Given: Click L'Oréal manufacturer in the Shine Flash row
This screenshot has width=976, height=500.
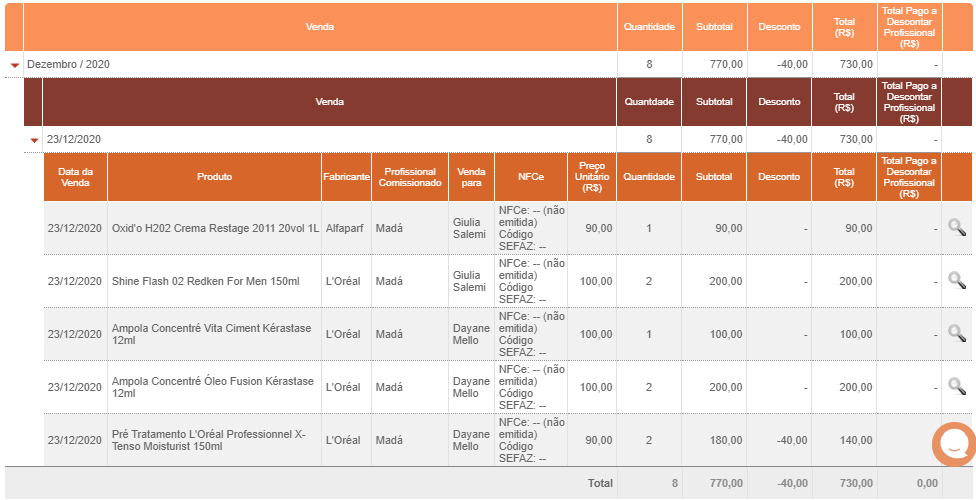Looking at the screenshot, I should click(343, 281).
